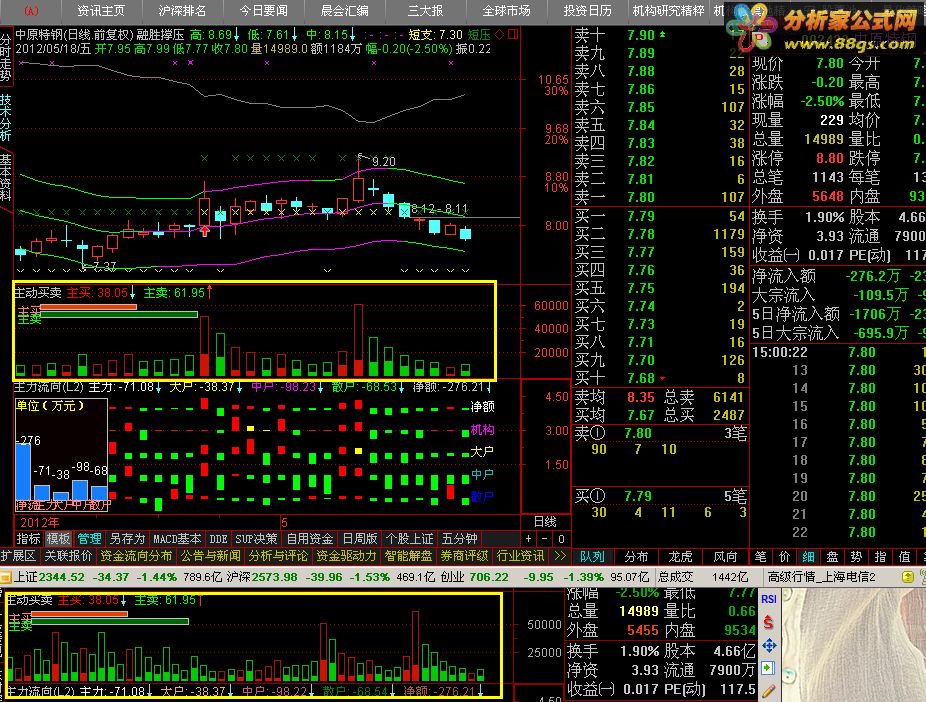Select the pencil drawing tool icon
The height and width of the screenshot is (702, 926).
click(x=768, y=690)
